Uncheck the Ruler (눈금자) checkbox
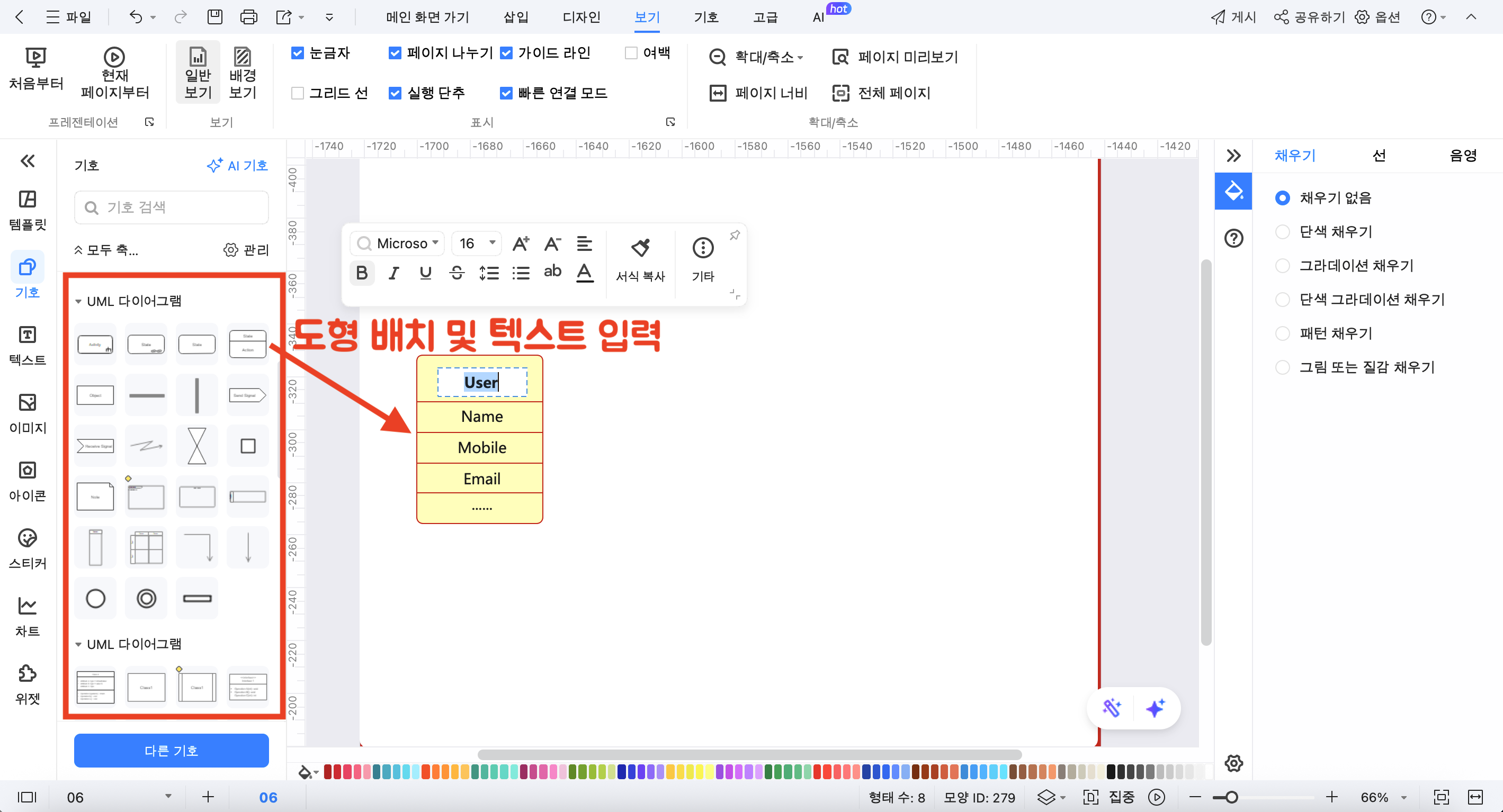1503x812 pixels. click(298, 53)
